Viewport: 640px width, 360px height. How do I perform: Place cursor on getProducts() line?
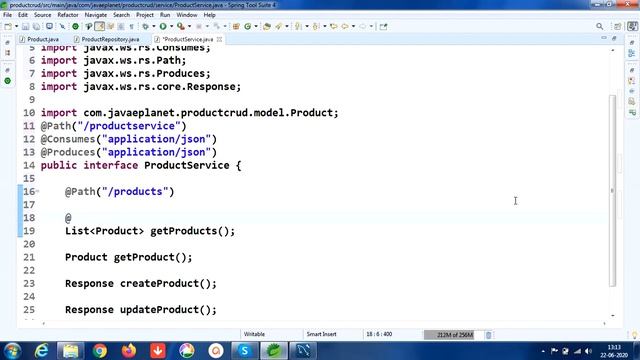click(x=150, y=231)
